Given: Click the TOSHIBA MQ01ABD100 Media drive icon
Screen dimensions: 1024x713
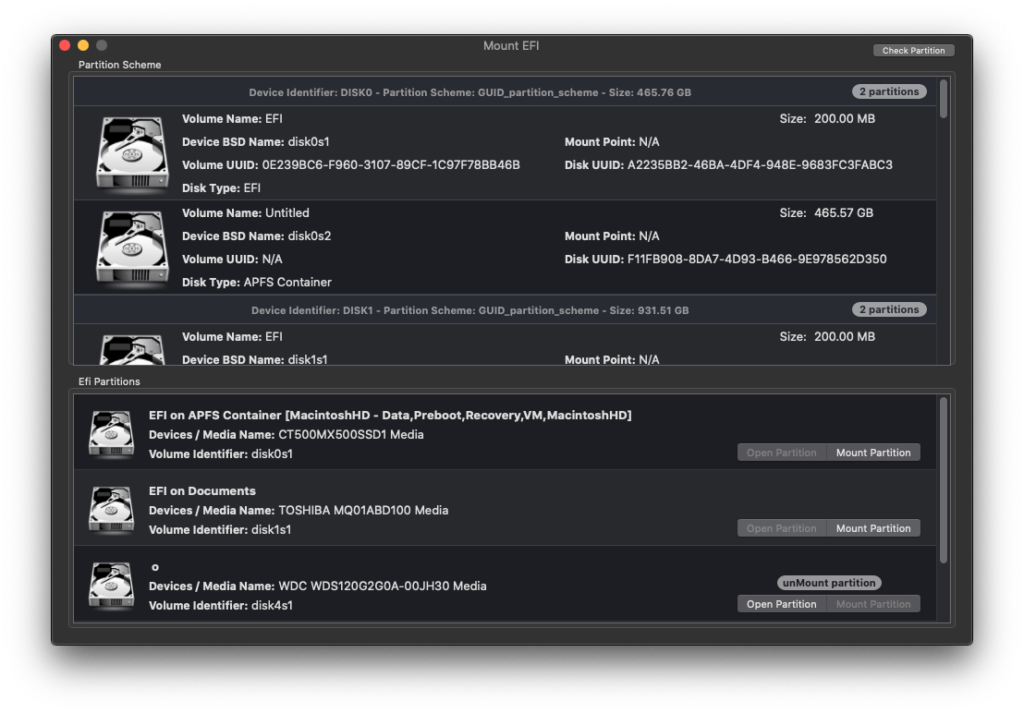Looking at the screenshot, I should pos(111,509).
